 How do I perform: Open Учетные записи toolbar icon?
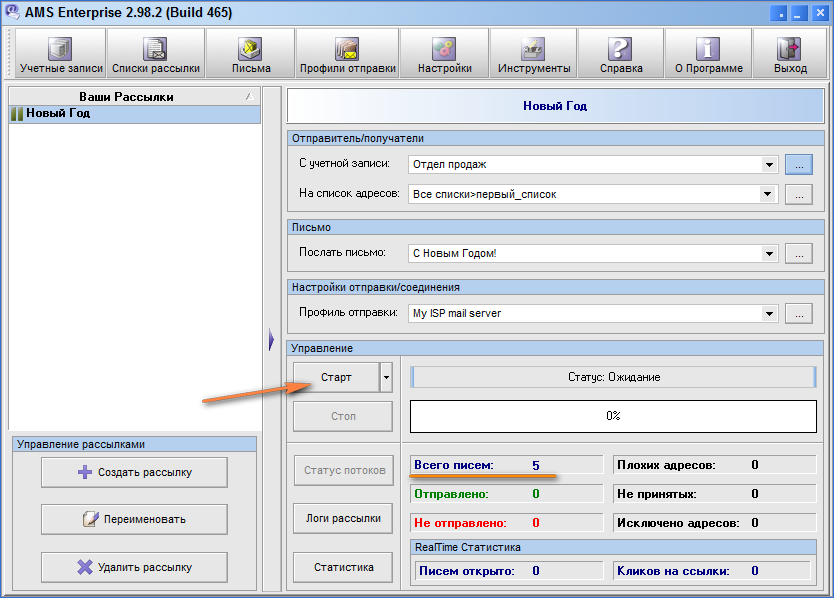pos(61,54)
